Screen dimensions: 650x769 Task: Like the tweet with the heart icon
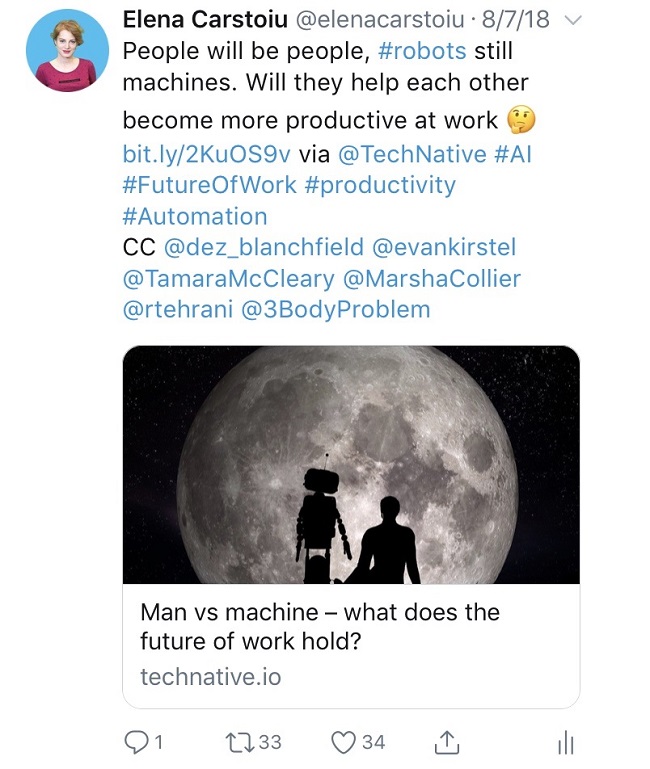coord(343,741)
